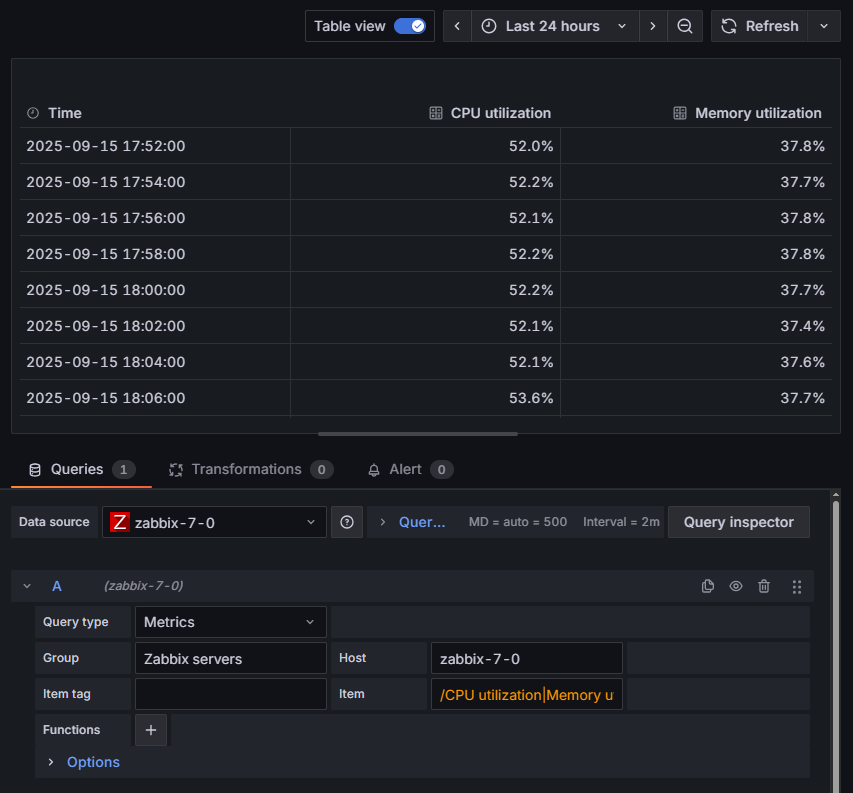Viewport: 853px width, 793px height.
Task: Toggle the Table view switch
Action: (x=410, y=26)
